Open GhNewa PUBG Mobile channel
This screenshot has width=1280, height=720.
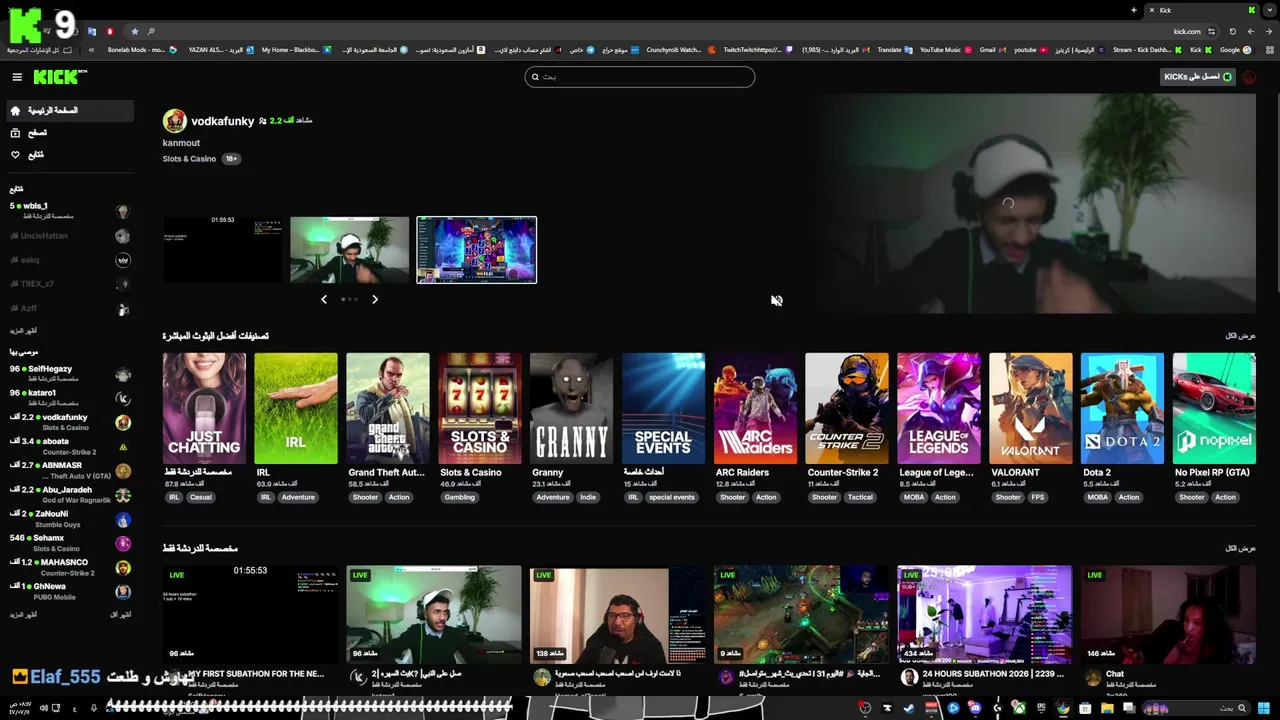pyautogui.click(x=69, y=591)
